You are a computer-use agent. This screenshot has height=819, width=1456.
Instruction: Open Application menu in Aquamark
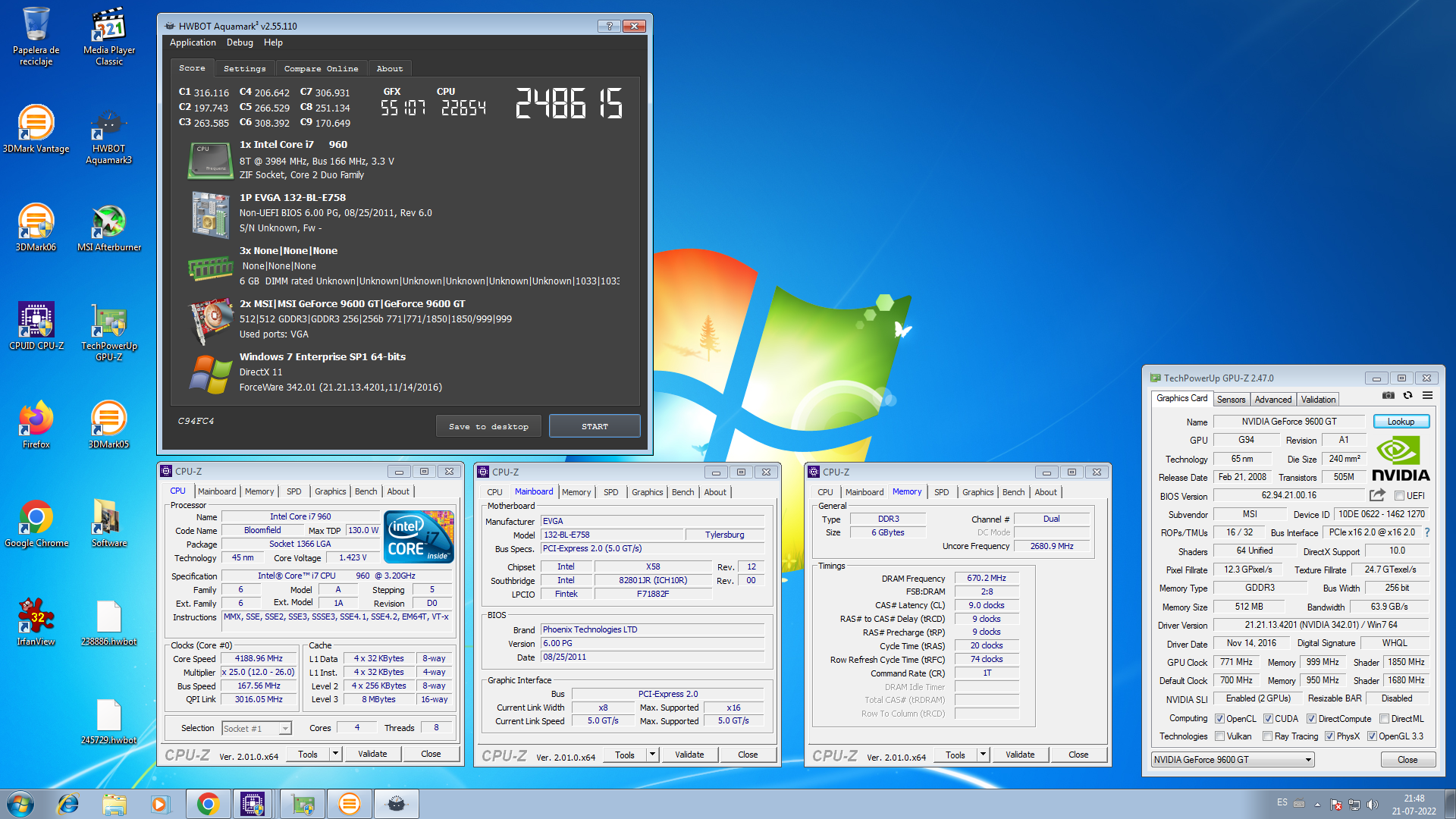(x=193, y=42)
